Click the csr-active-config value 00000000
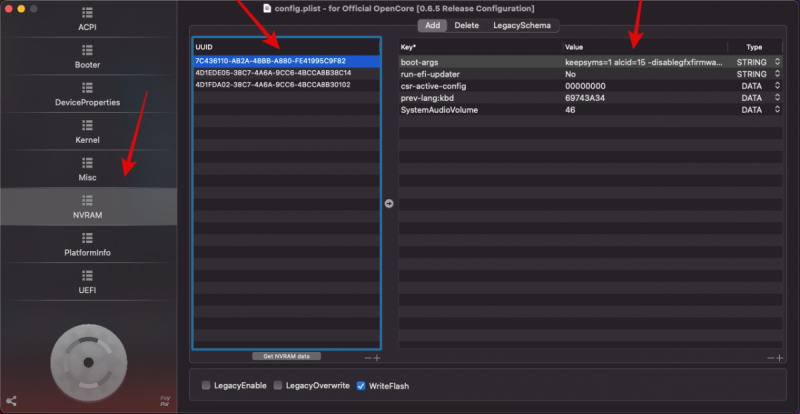Screen dimensions: 800x414 645,86
